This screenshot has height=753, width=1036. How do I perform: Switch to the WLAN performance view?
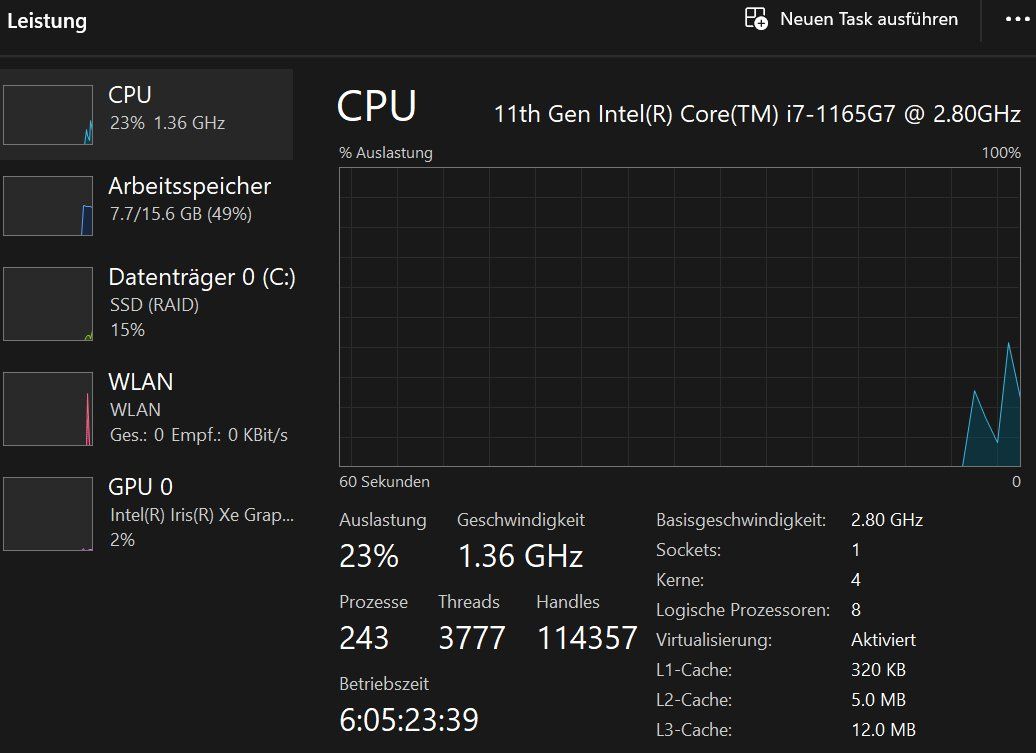tap(147, 408)
